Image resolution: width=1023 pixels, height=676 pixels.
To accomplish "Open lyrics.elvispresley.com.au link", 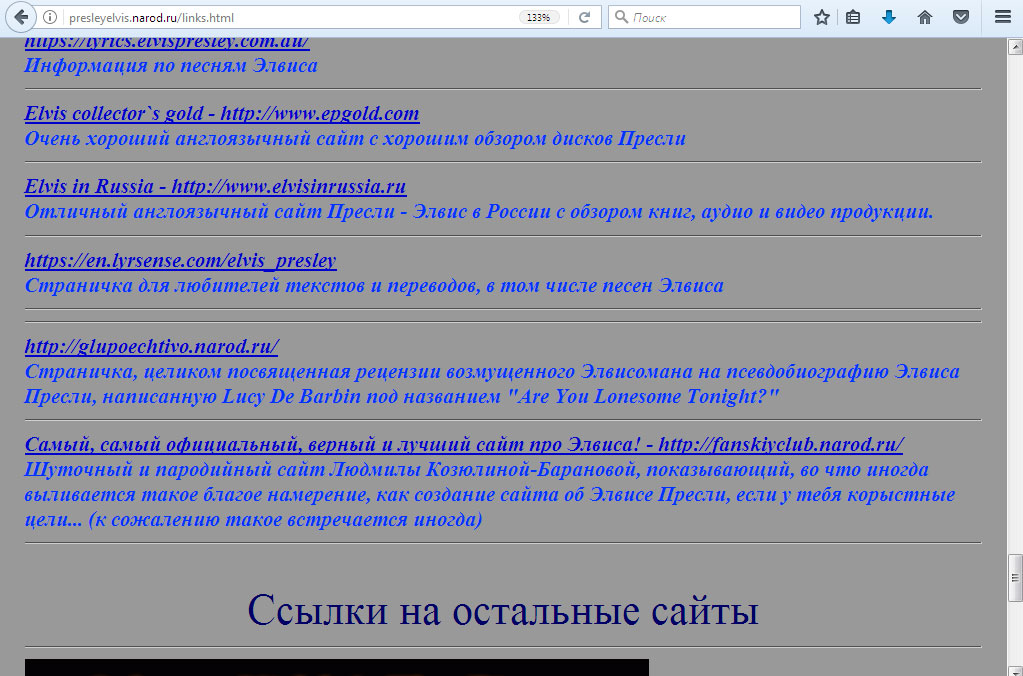I will coord(167,42).
